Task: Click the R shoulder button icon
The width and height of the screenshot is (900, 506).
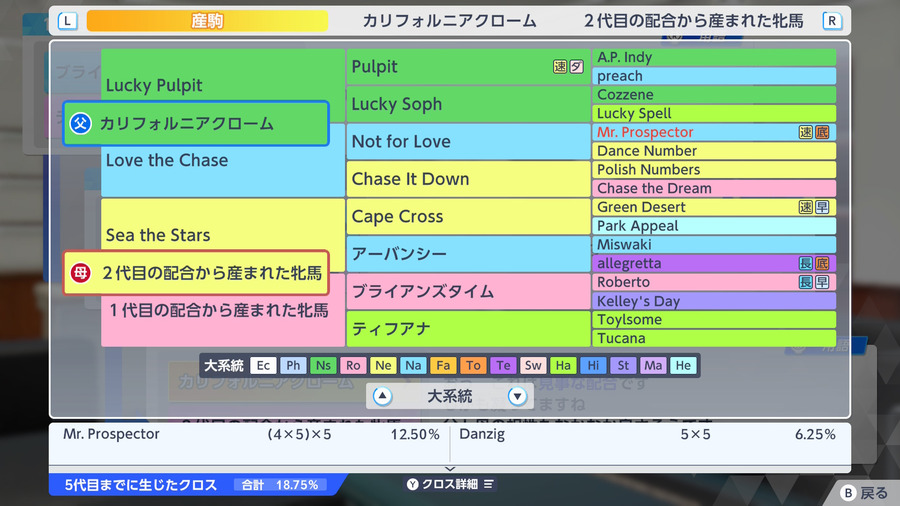Action: pos(832,21)
